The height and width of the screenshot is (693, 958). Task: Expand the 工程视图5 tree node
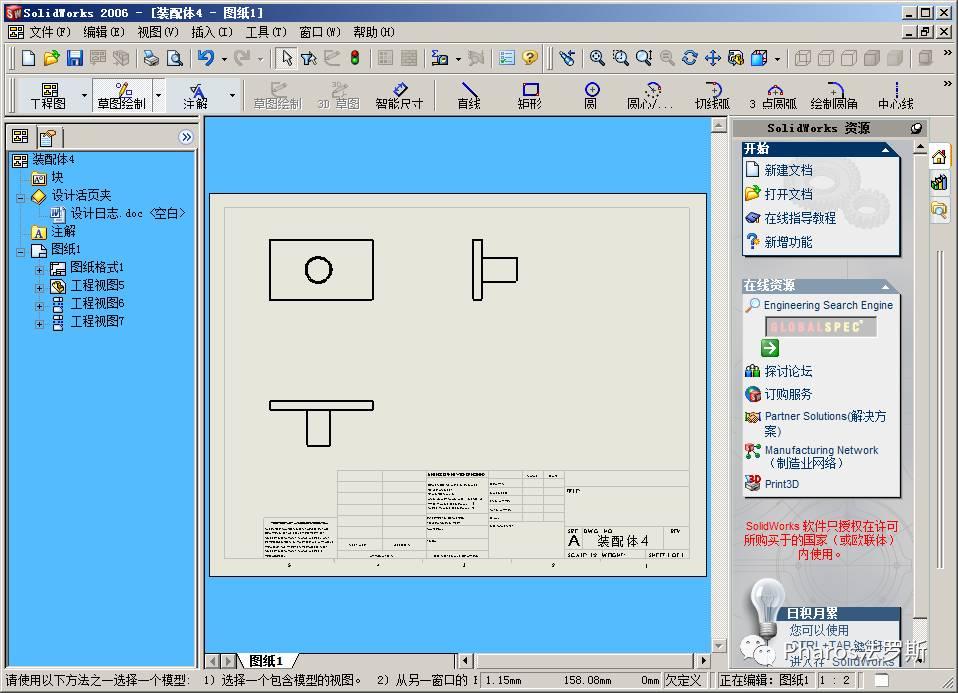(40, 286)
